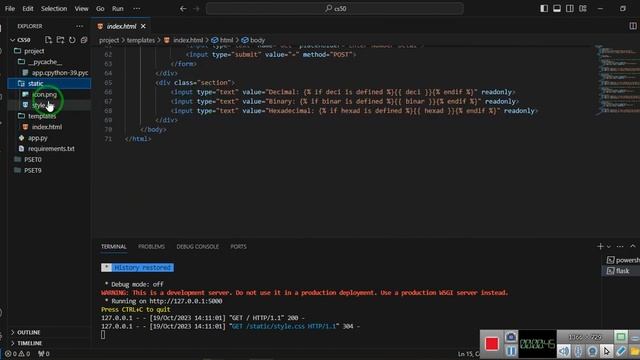This screenshot has width=640, height=360.
Task: Click 'body' symbol in the breadcrumb
Action: tap(253, 40)
